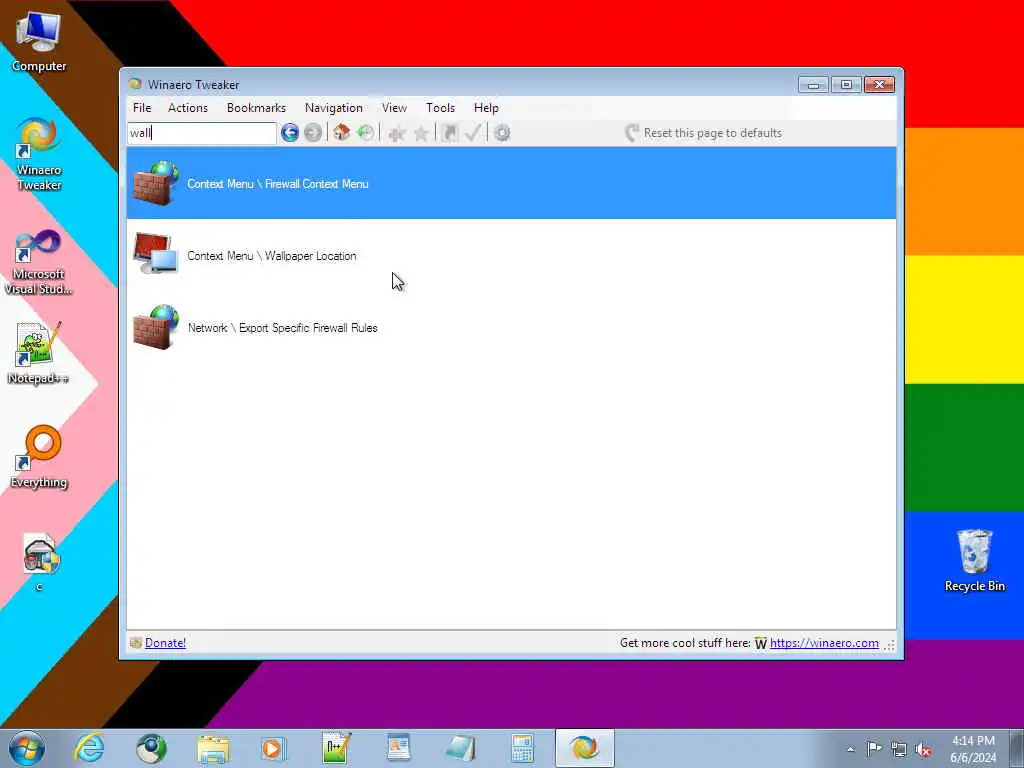Open the View menu
This screenshot has width=1024, height=768.
coord(394,108)
